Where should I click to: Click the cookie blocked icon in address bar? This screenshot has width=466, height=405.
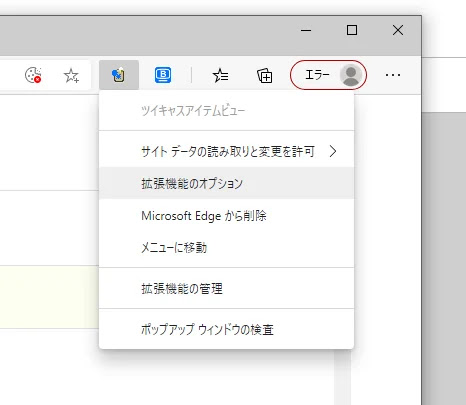[33, 75]
